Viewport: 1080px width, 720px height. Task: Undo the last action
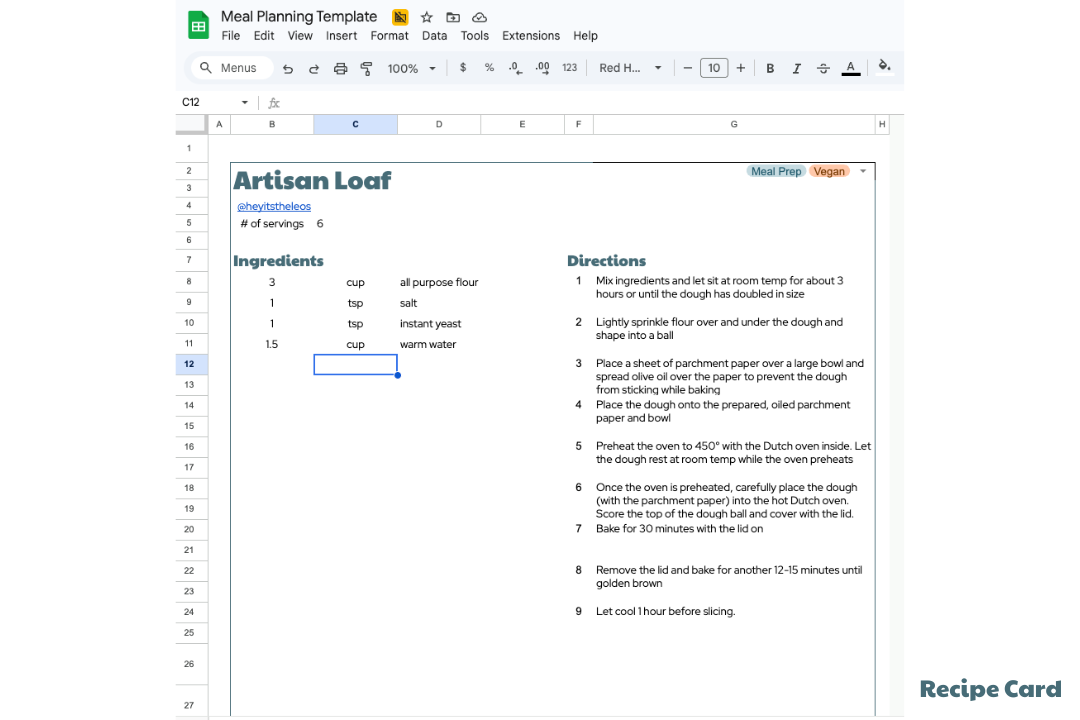point(288,68)
